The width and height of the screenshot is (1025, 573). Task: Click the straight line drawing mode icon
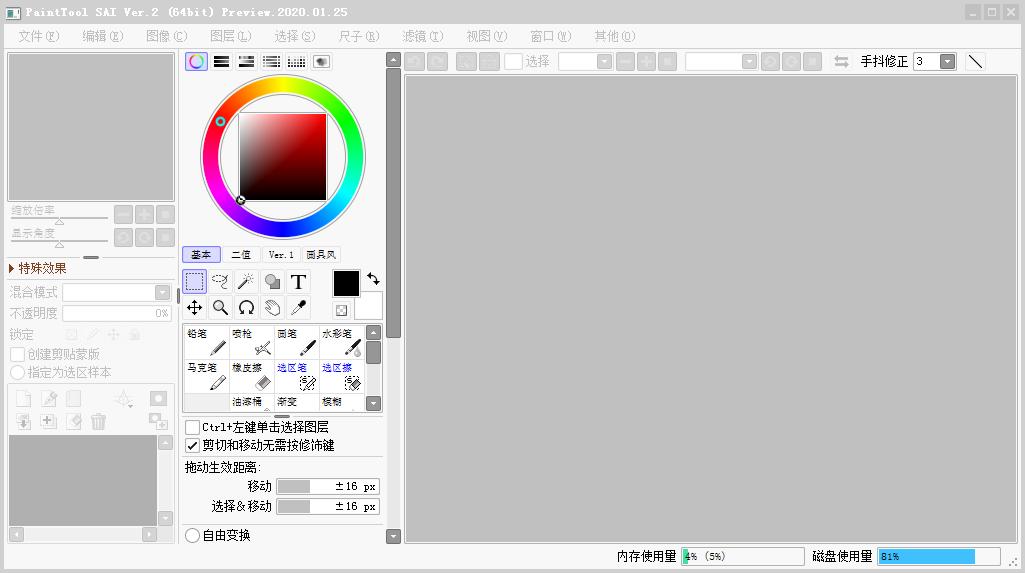pyautogui.click(x=975, y=61)
